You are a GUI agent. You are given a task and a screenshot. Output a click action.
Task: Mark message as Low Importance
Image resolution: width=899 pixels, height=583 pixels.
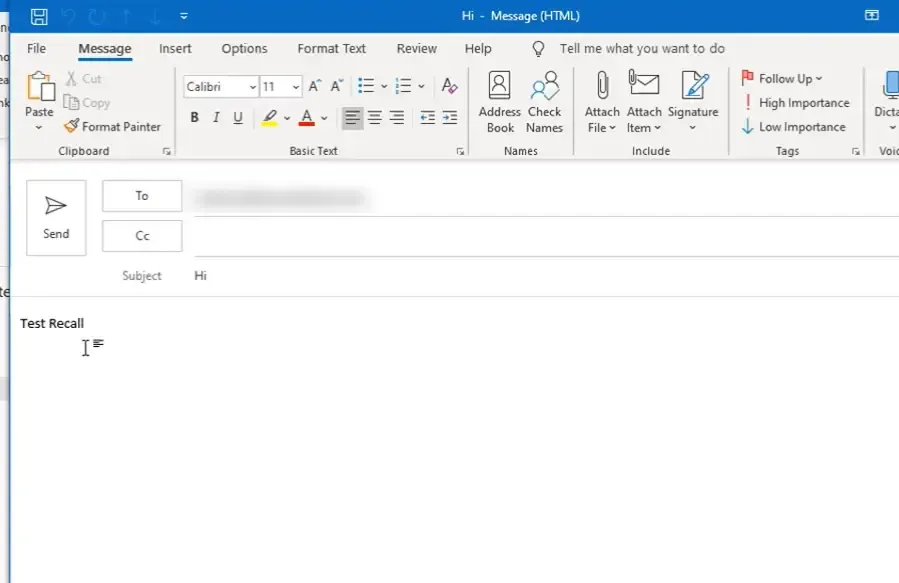(794, 126)
